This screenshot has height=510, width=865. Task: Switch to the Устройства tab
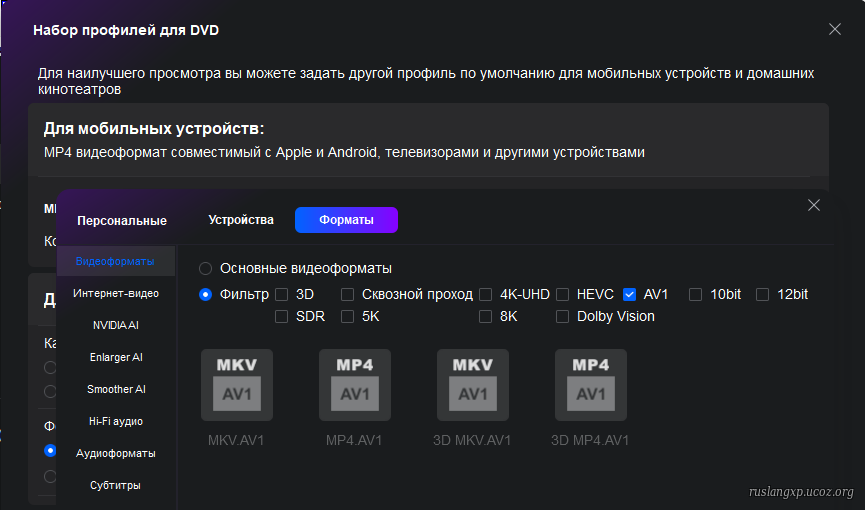[x=241, y=220]
